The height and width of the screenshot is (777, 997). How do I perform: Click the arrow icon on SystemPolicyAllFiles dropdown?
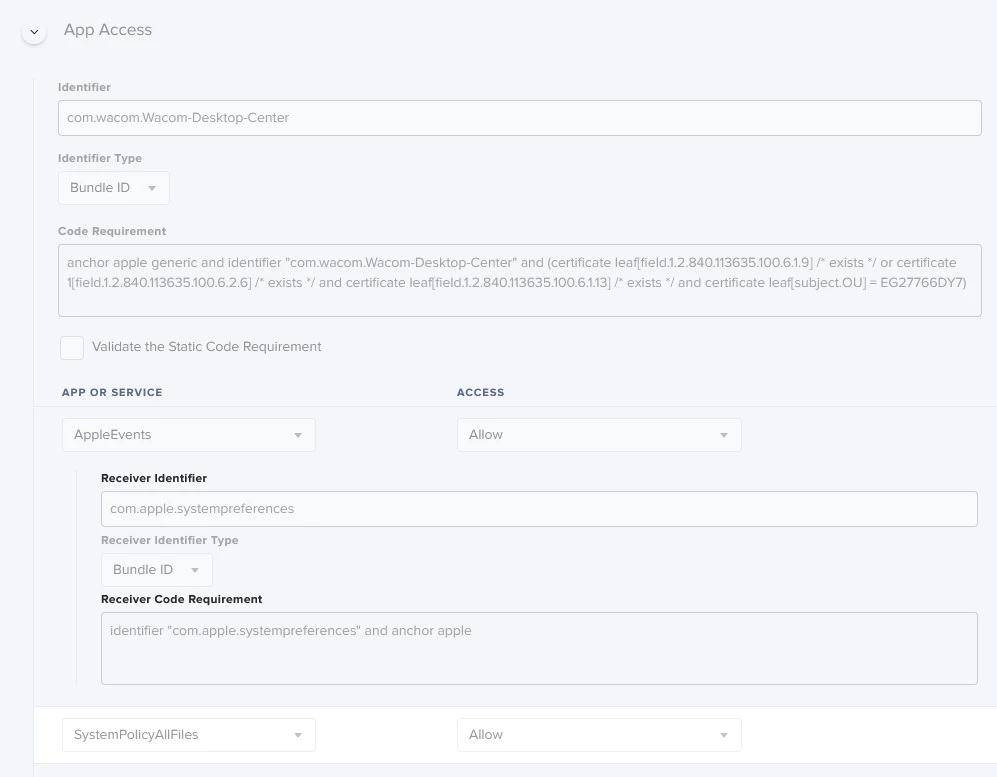[x=298, y=736]
